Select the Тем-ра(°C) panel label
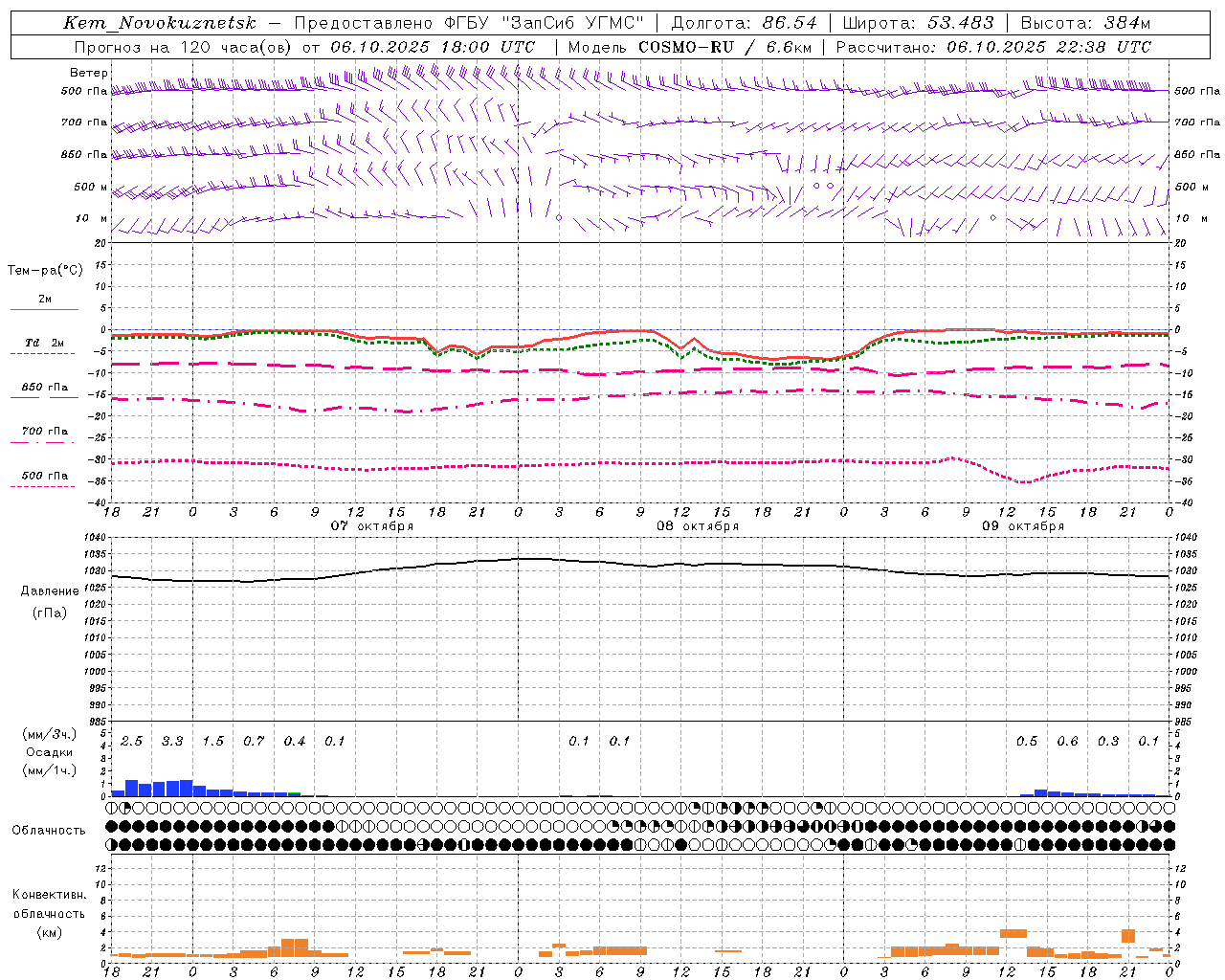The height and width of the screenshot is (980, 1225). (45, 271)
